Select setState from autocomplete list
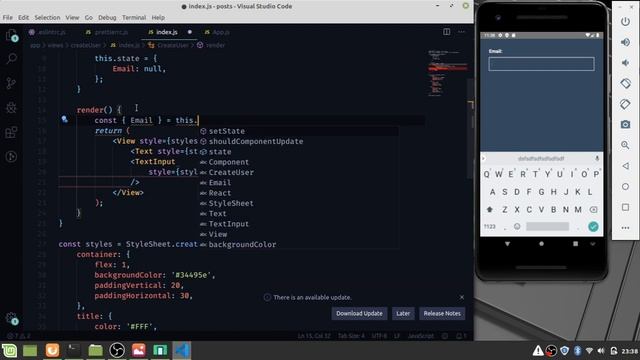 [299, 131]
